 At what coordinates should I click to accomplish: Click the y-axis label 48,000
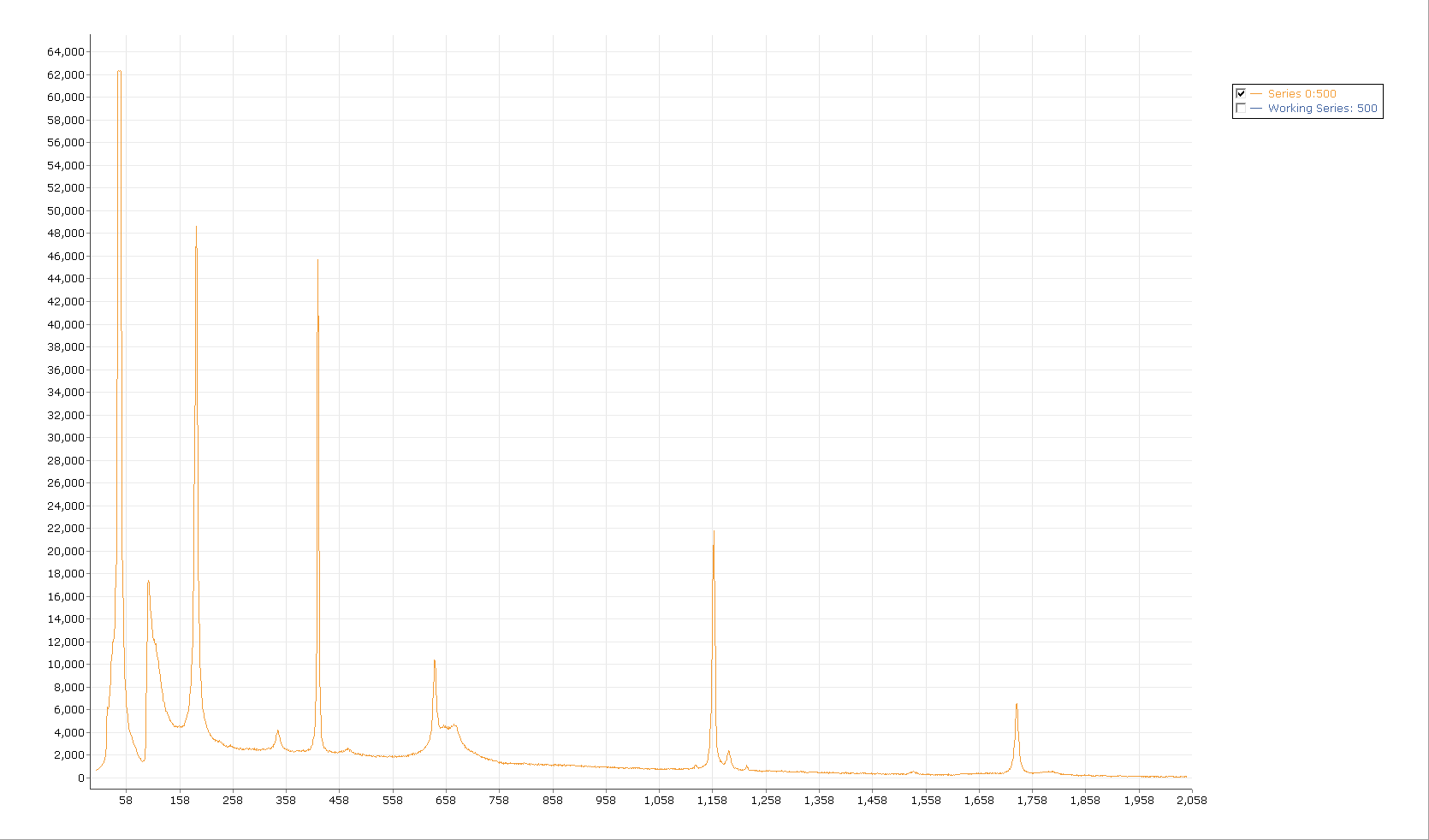(x=66, y=233)
